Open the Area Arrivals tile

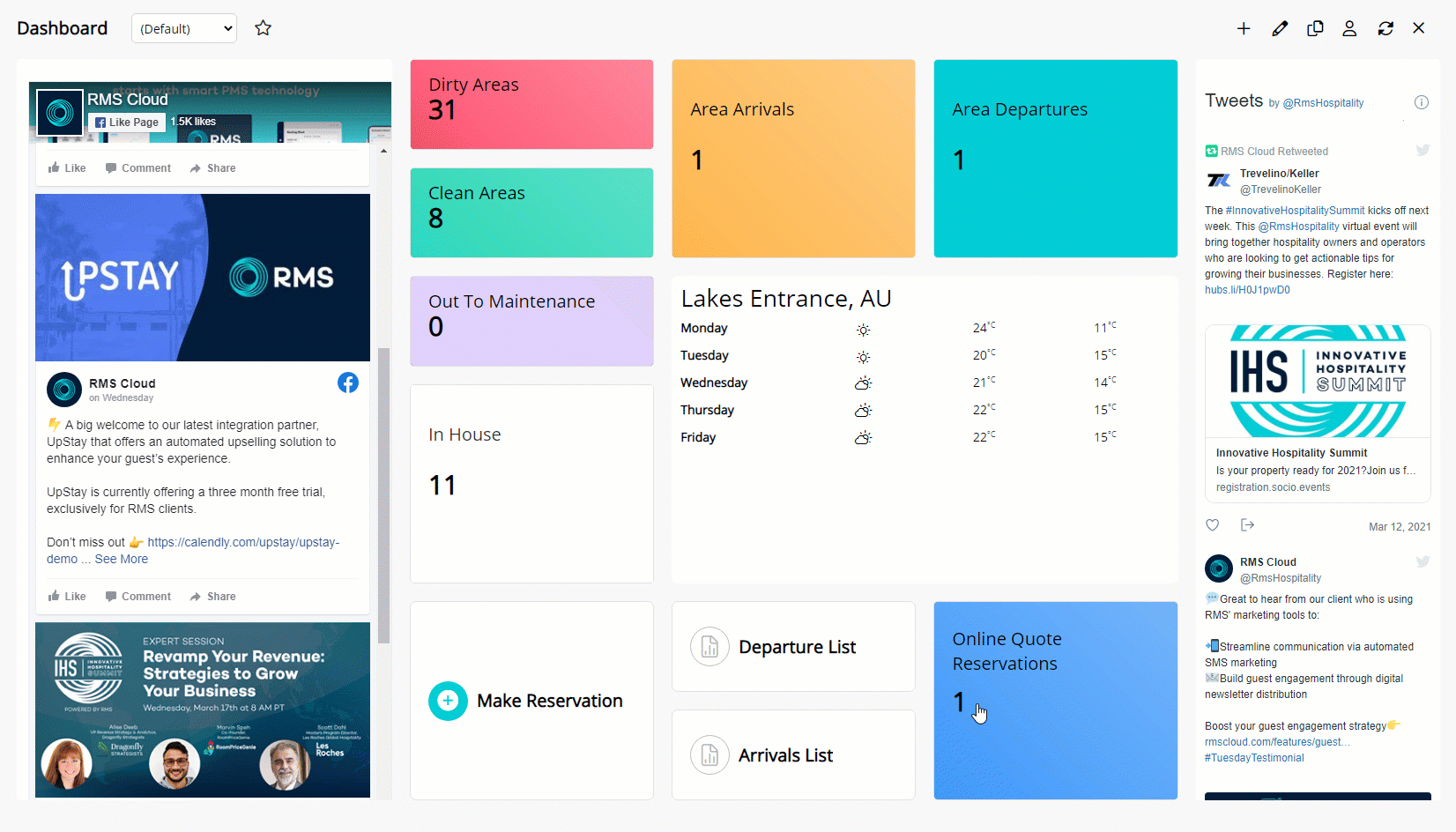793,159
